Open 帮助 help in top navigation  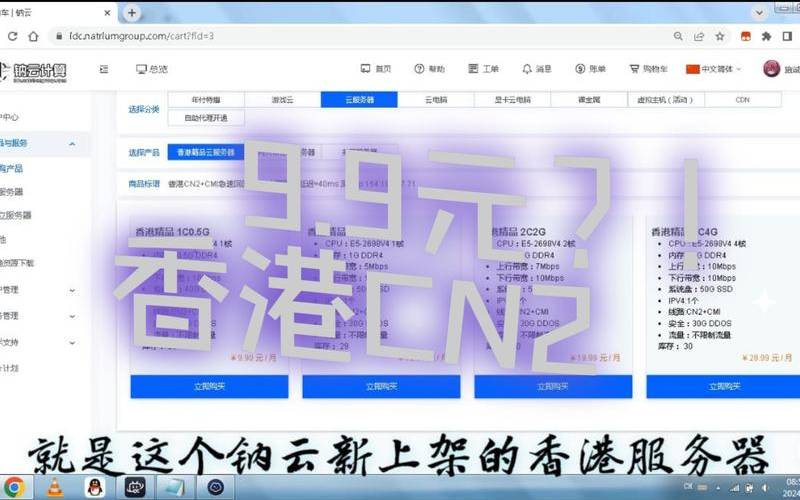coord(430,69)
